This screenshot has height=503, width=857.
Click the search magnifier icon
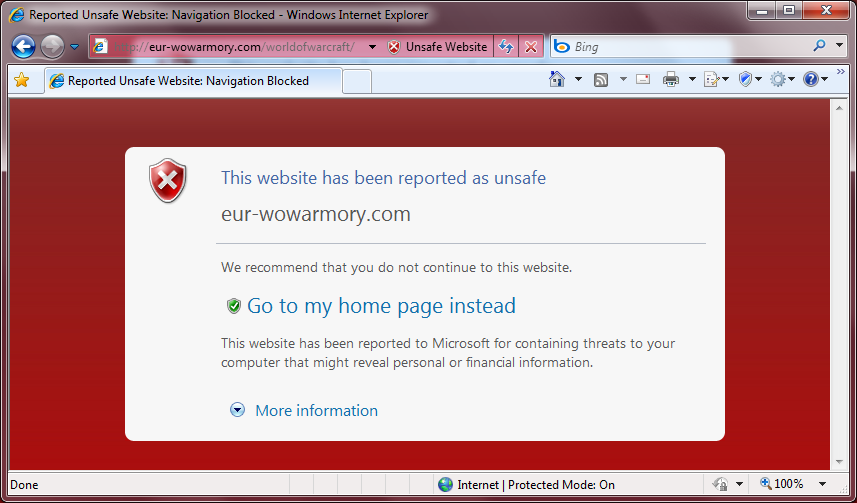click(819, 46)
